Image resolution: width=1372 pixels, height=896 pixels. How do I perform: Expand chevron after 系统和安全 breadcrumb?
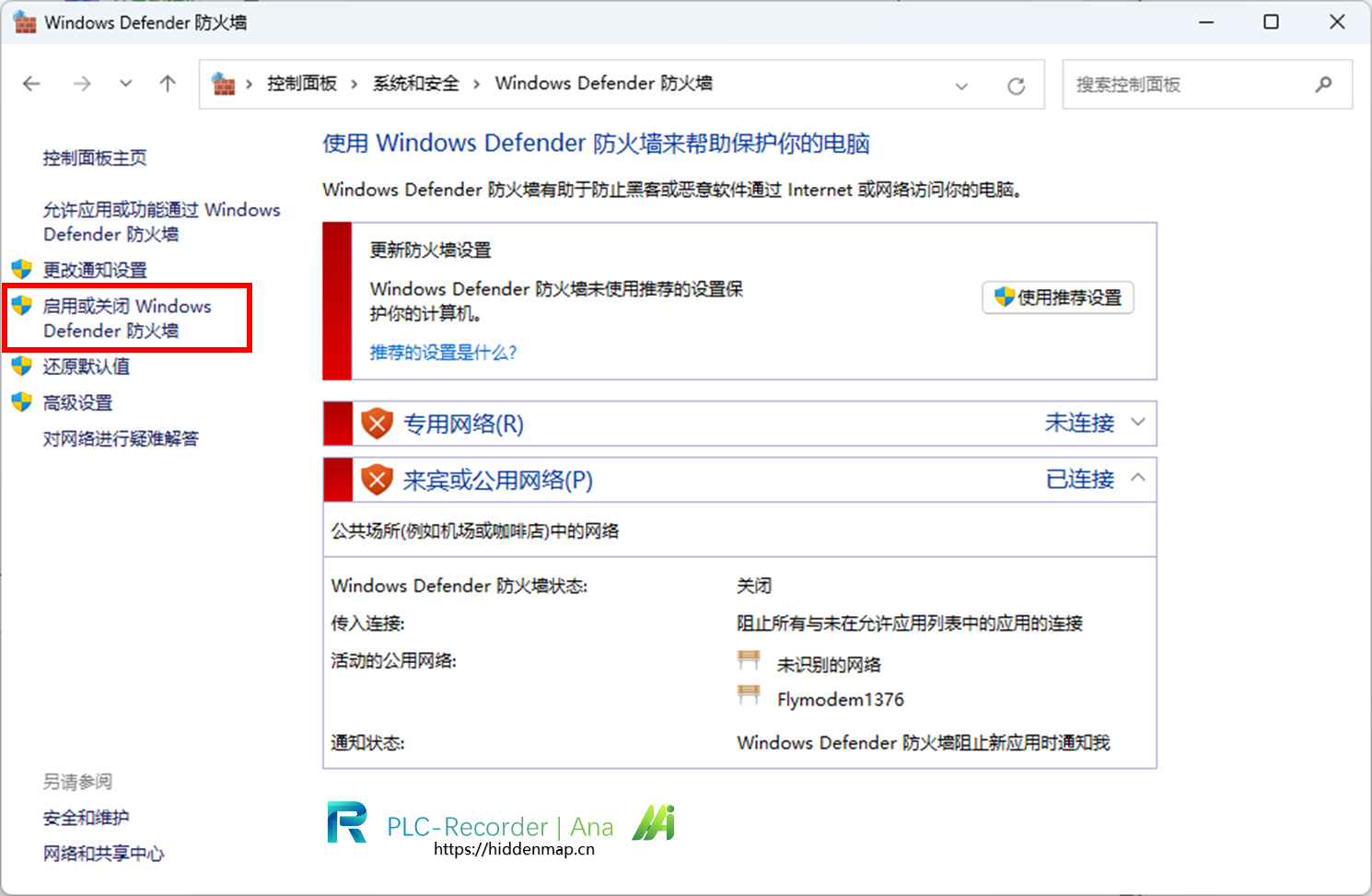point(476,84)
